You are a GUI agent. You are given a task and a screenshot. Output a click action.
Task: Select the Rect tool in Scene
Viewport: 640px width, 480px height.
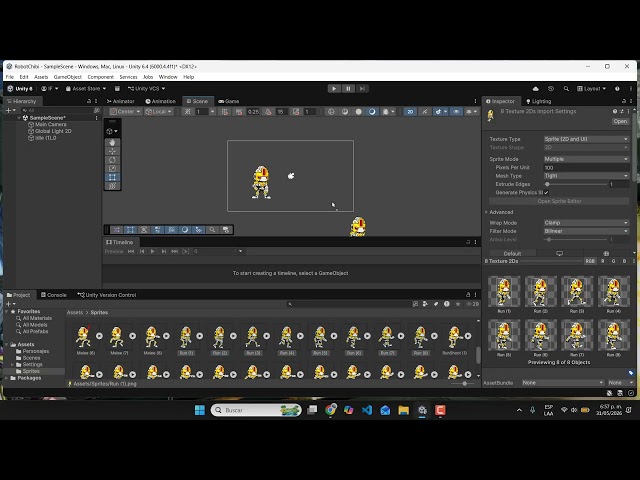(x=112, y=177)
